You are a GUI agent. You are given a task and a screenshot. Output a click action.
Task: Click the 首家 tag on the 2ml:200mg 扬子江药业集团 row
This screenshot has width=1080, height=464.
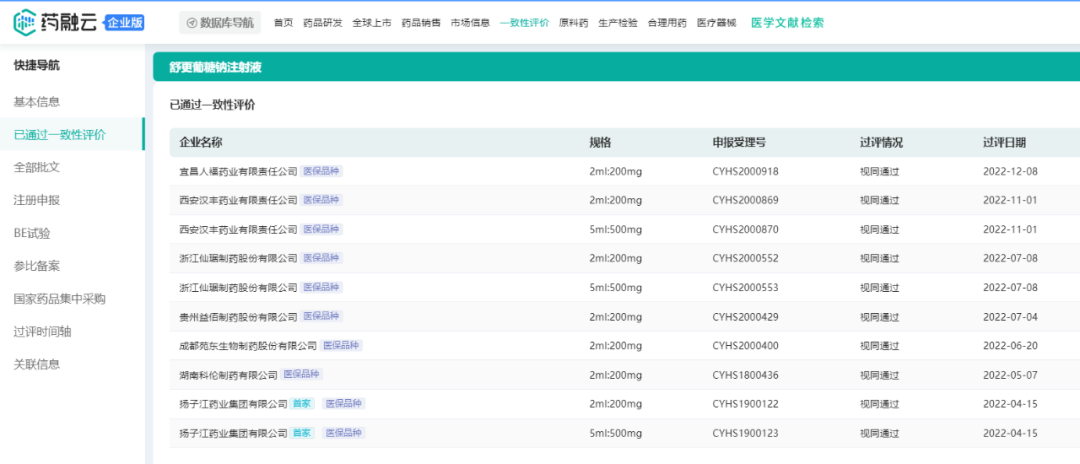(x=302, y=404)
